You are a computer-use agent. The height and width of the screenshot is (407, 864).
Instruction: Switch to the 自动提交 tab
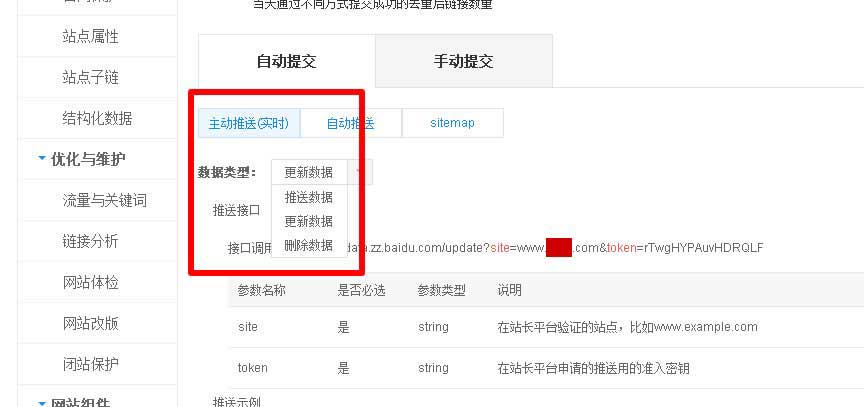(x=287, y=61)
